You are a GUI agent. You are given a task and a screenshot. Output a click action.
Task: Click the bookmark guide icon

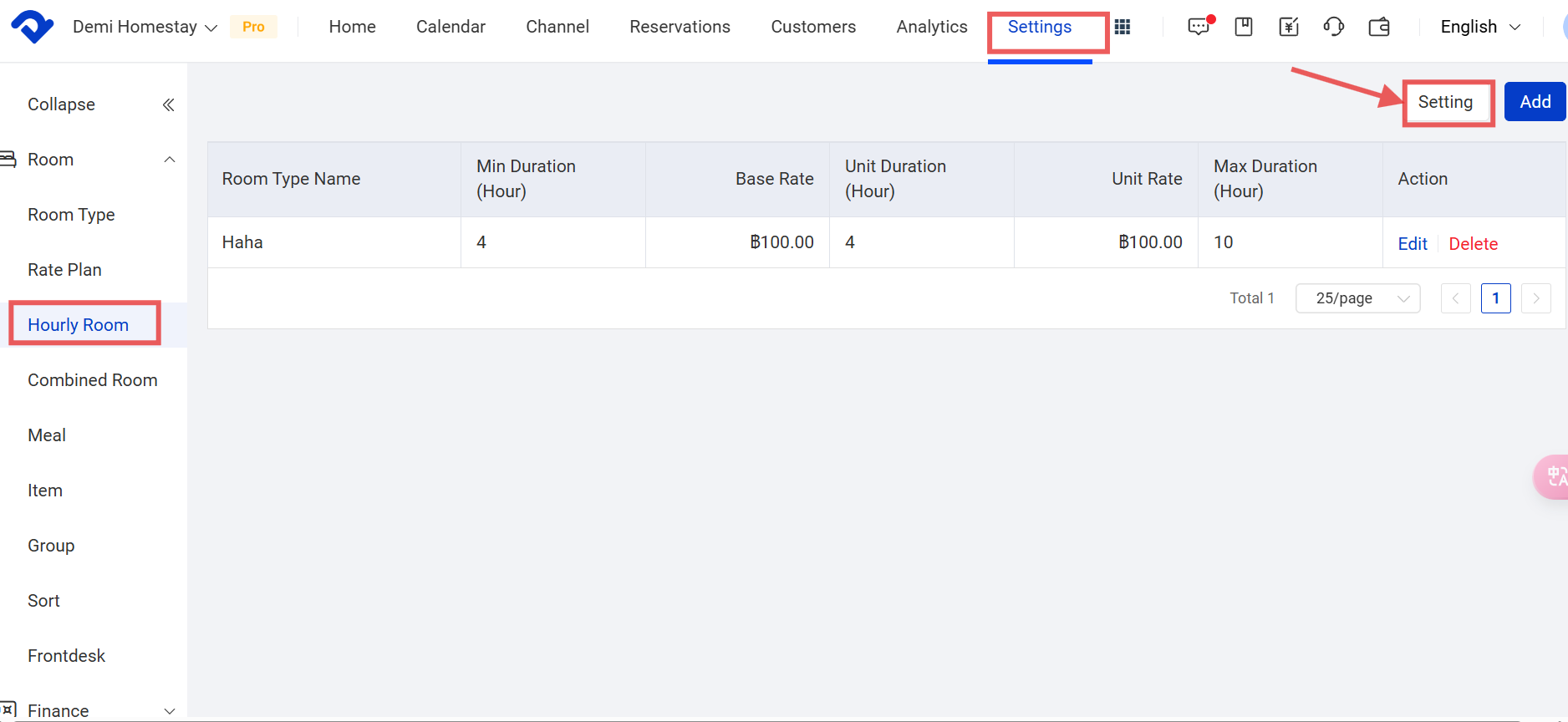[1244, 27]
